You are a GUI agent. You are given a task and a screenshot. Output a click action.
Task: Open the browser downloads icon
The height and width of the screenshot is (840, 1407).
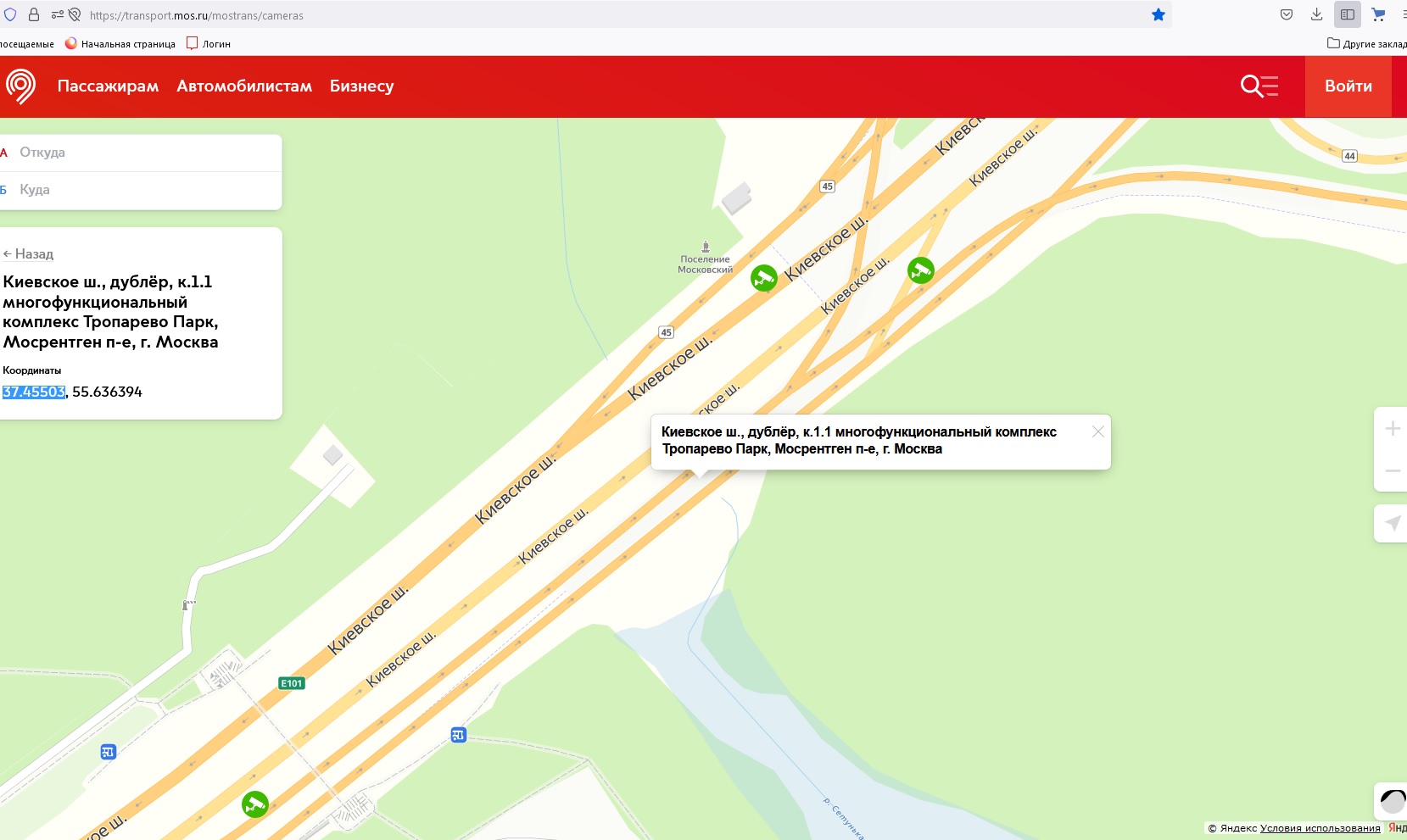[x=1316, y=14]
